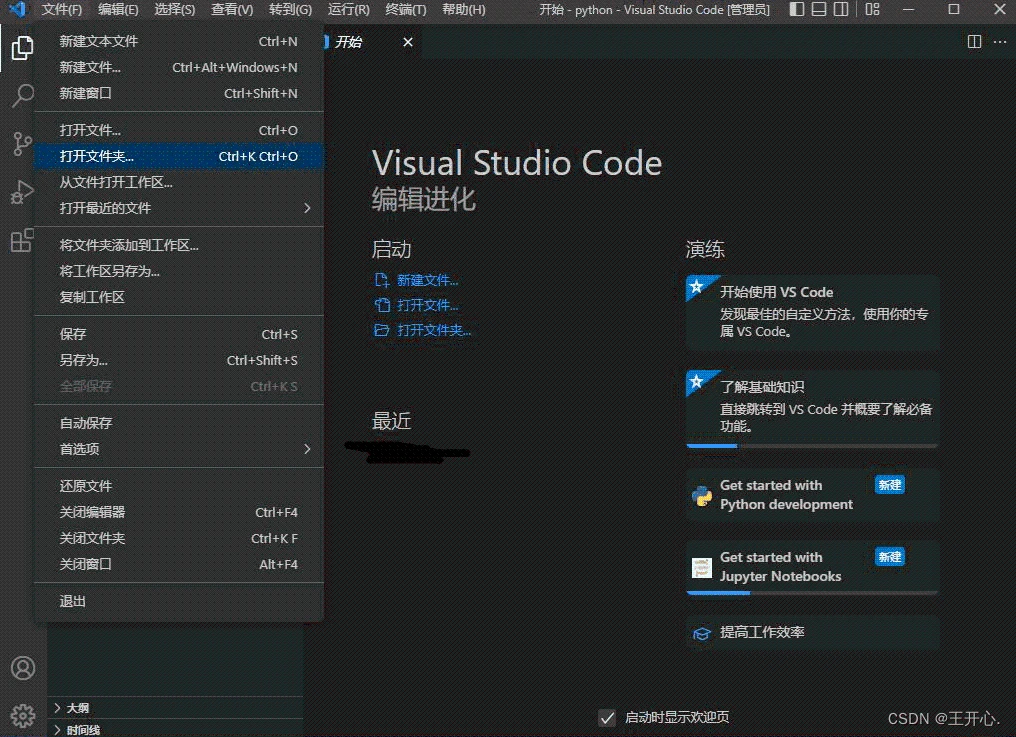
Task: Open the 编辑(E) menu
Action: click(118, 10)
